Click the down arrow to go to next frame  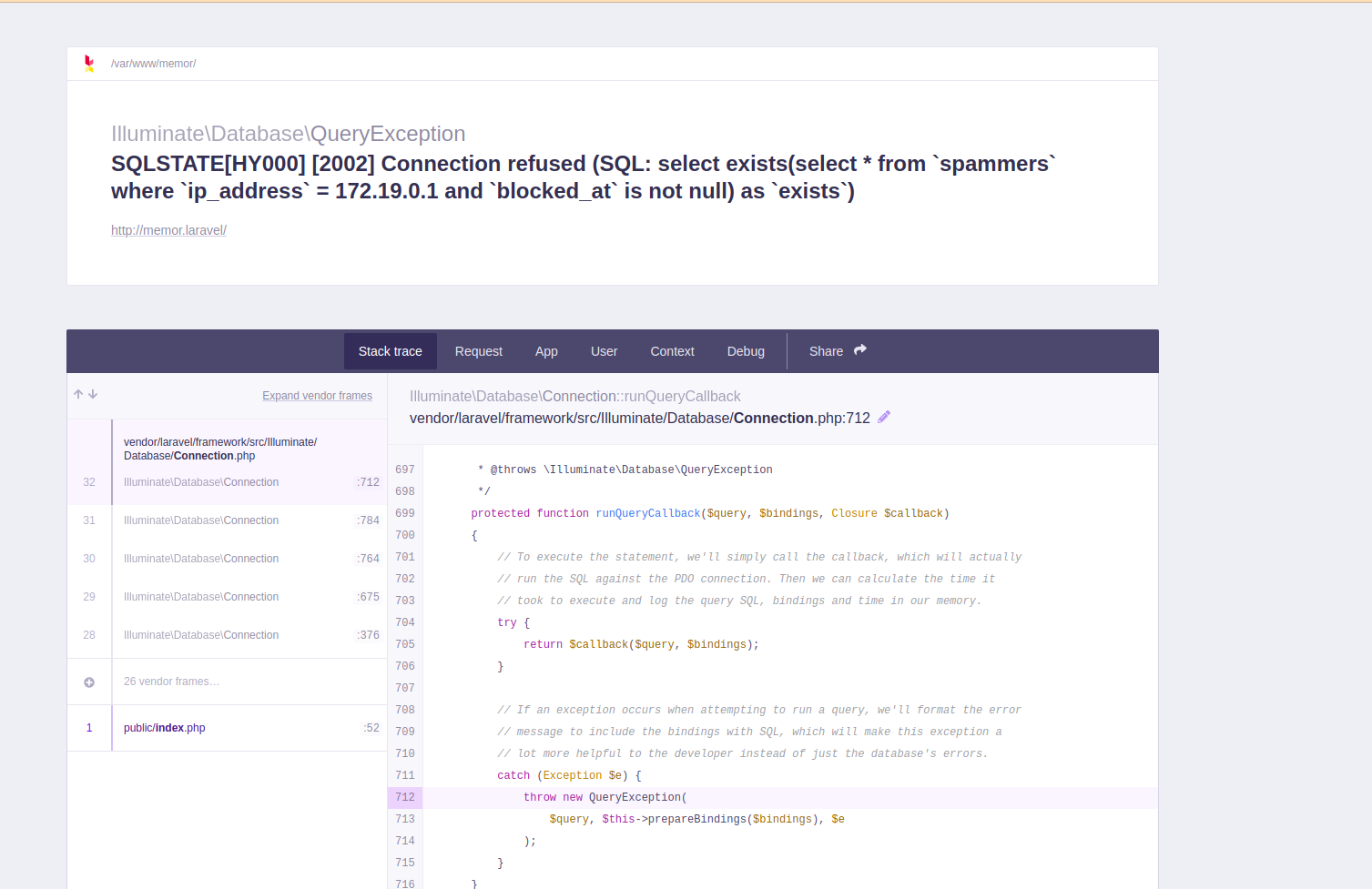(x=90, y=394)
